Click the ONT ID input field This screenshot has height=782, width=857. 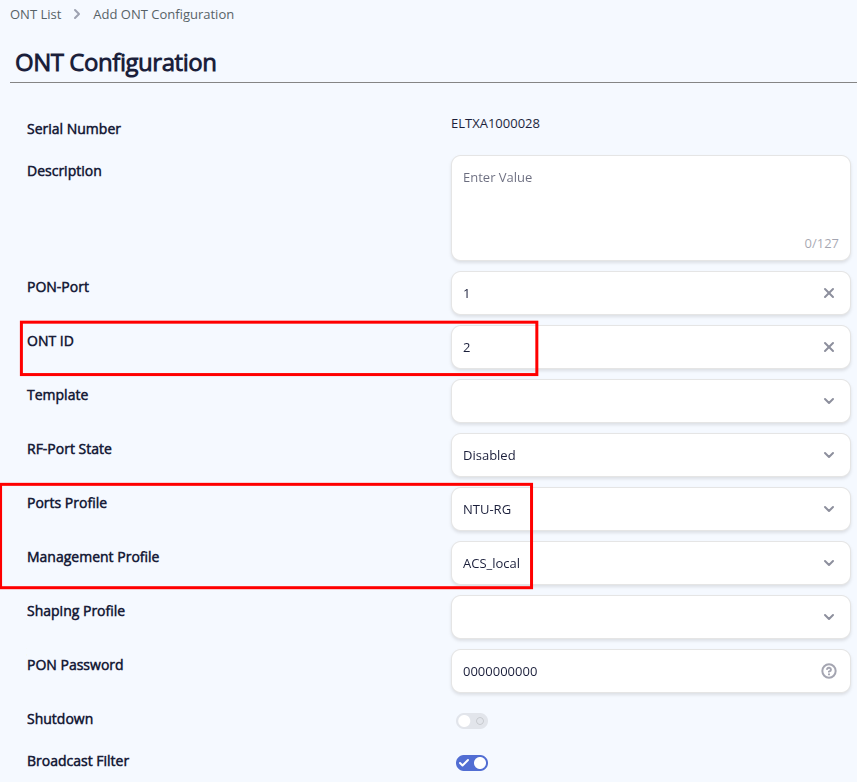pyautogui.click(x=630, y=347)
